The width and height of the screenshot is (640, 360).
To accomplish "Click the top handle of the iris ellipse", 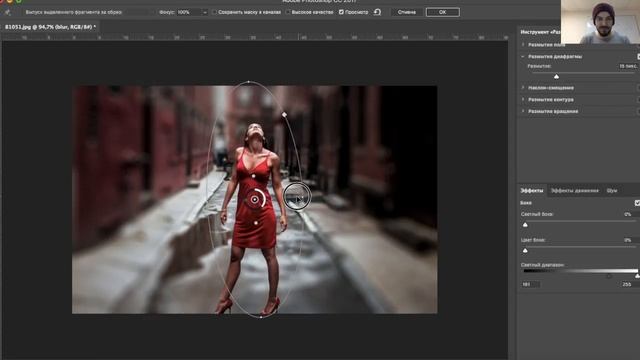I will (x=249, y=82).
